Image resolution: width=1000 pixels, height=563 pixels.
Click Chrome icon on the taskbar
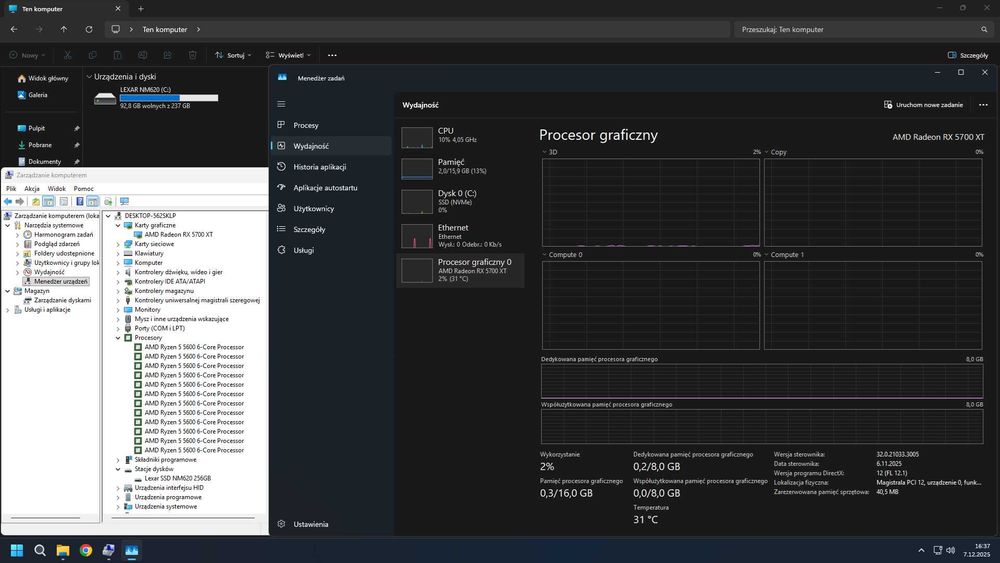pyautogui.click(x=86, y=550)
